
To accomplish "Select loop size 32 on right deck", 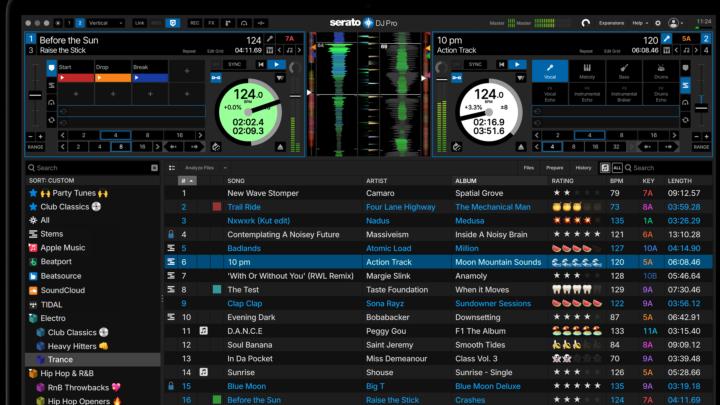I will pos(616,147).
